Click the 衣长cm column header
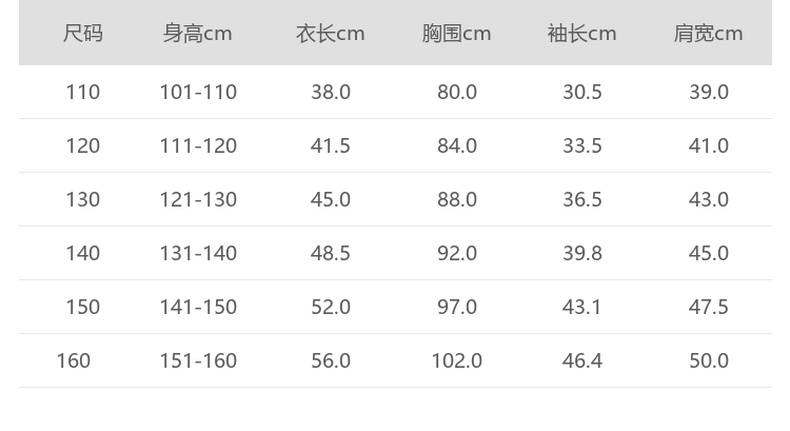 click(330, 33)
